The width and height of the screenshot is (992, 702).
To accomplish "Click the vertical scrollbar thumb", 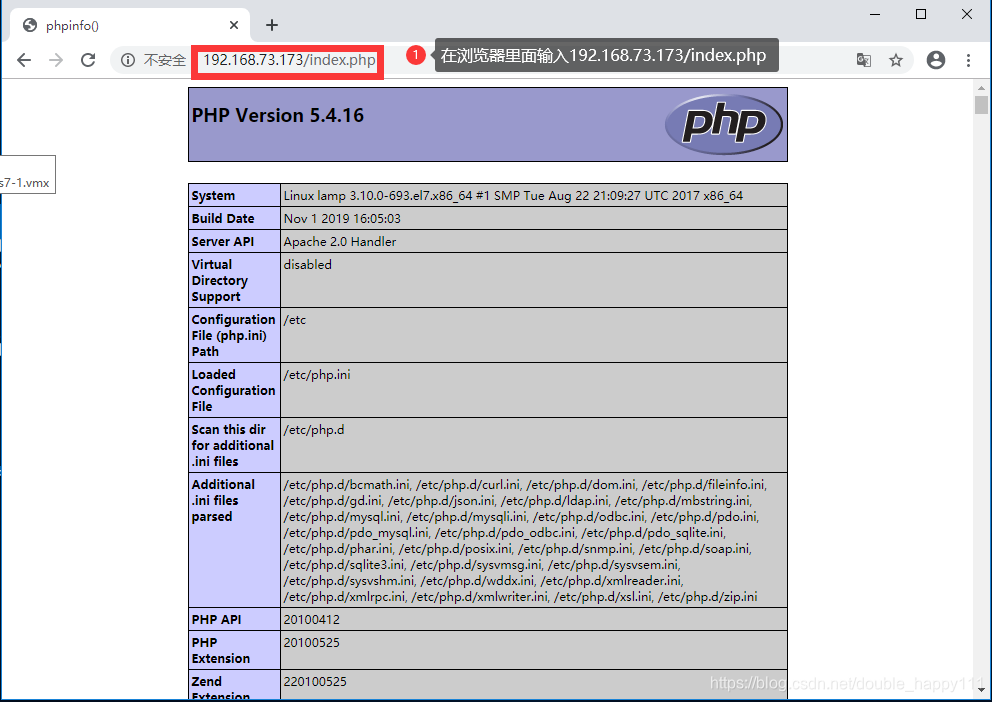I will (x=981, y=104).
